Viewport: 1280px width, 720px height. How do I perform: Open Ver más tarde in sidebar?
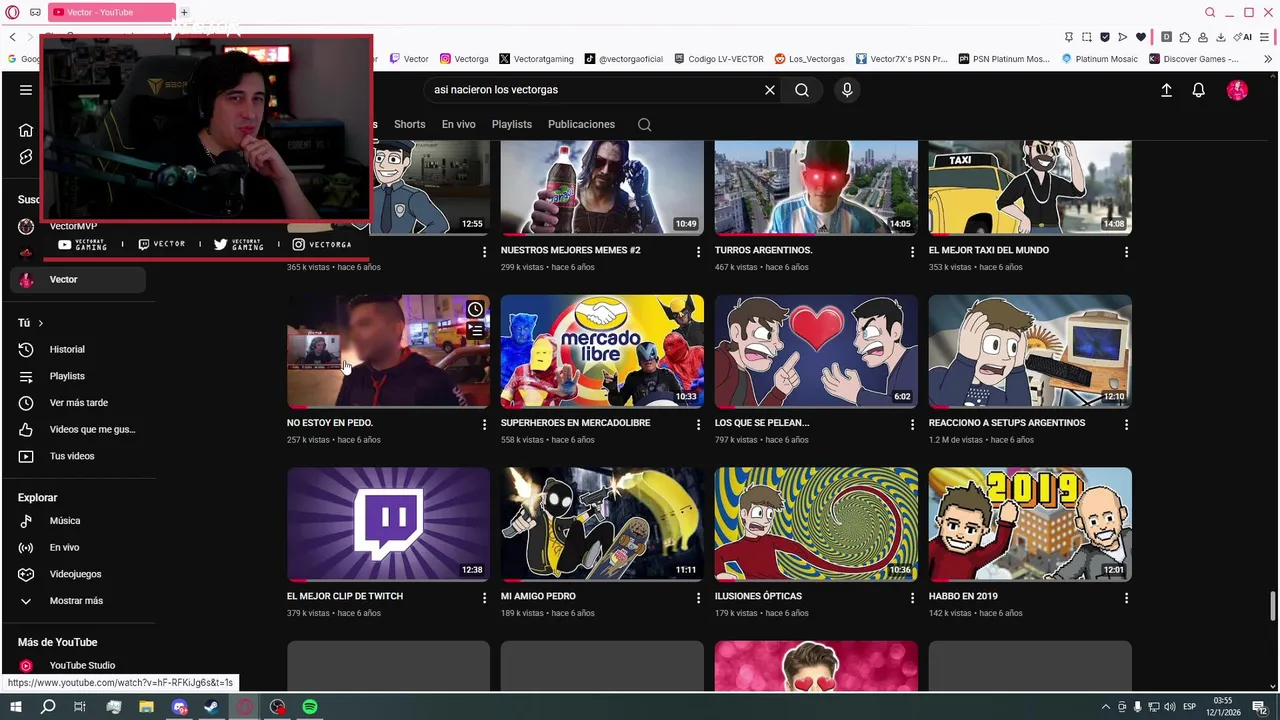click(x=77, y=403)
